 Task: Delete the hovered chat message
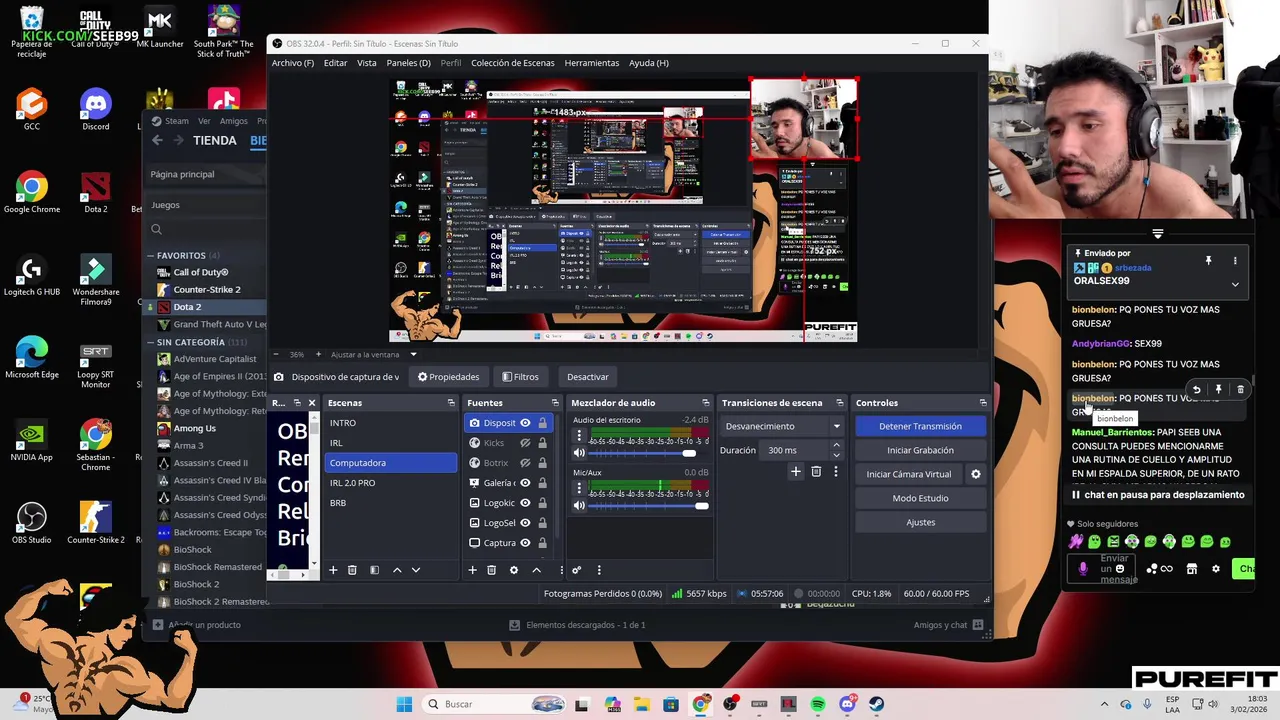point(1240,390)
